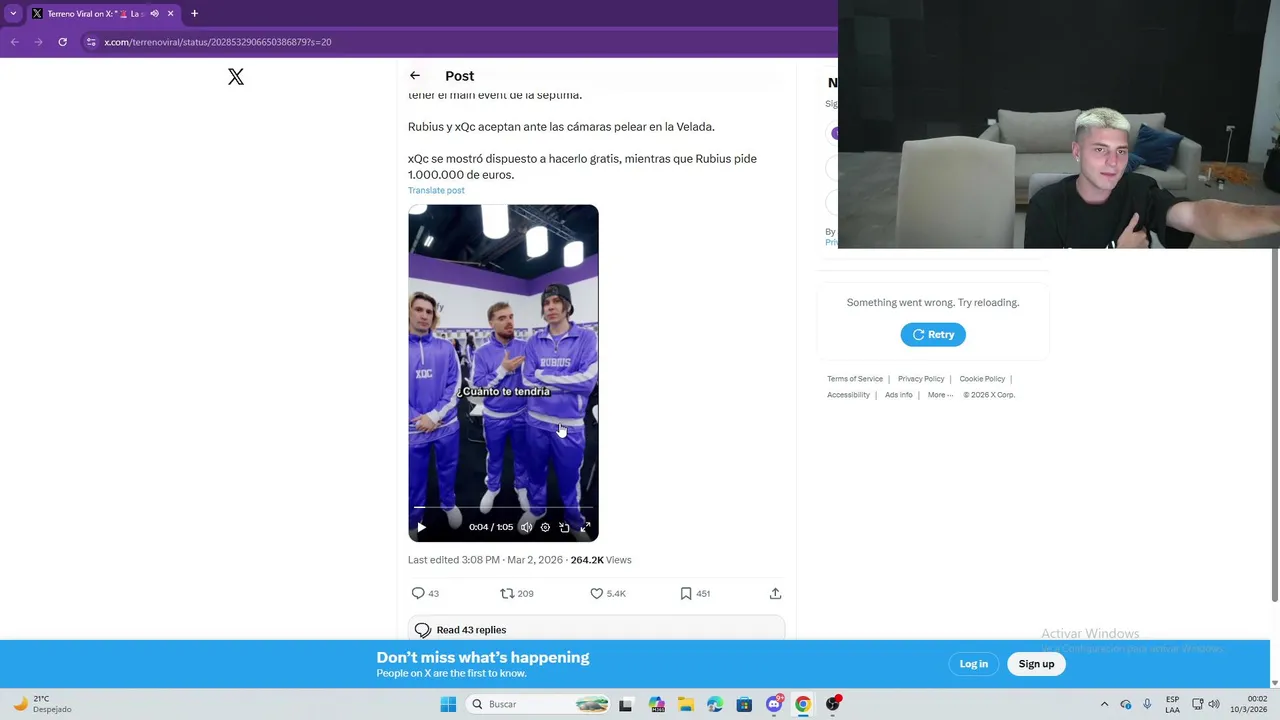This screenshot has height=720, width=1280.
Task: Click the Log in button
Action: [x=973, y=664]
